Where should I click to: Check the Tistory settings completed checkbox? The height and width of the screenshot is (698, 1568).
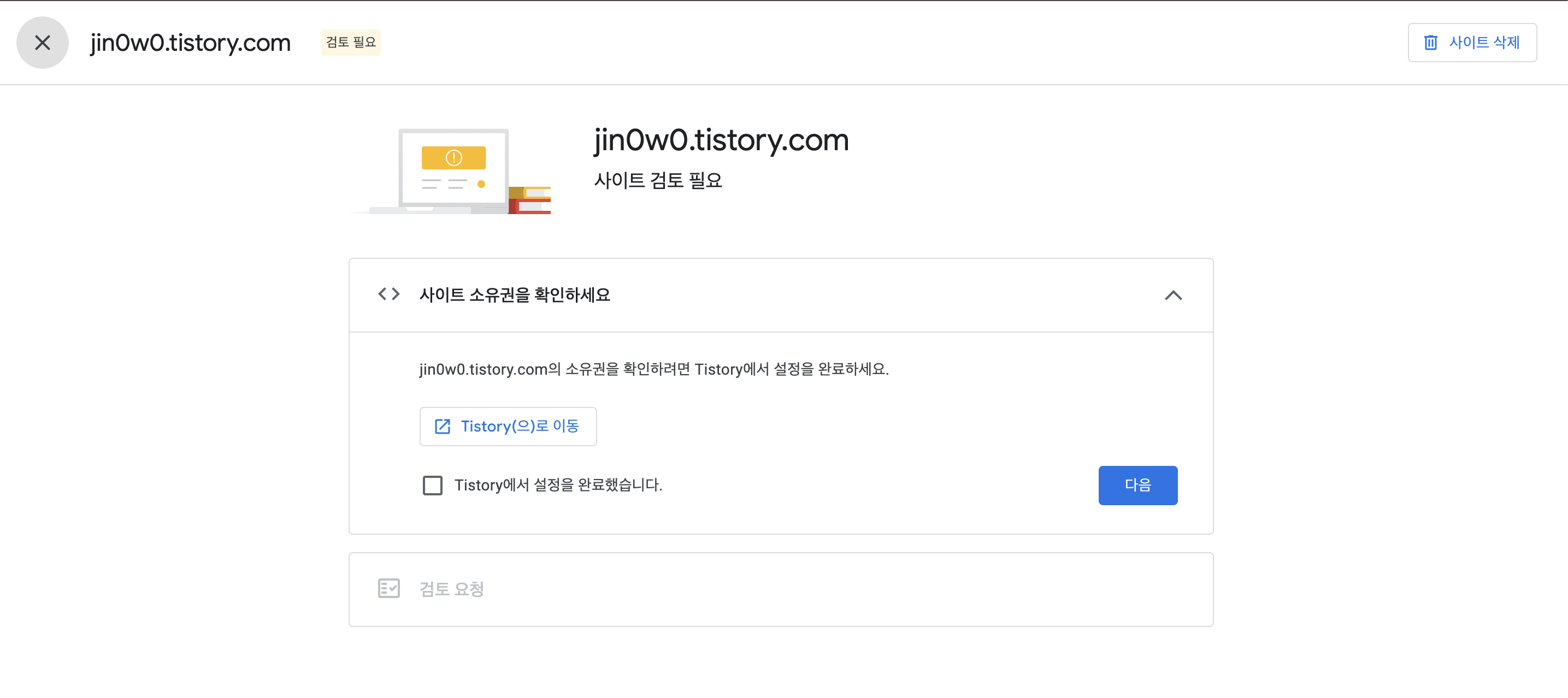click(x=432, y=486)
